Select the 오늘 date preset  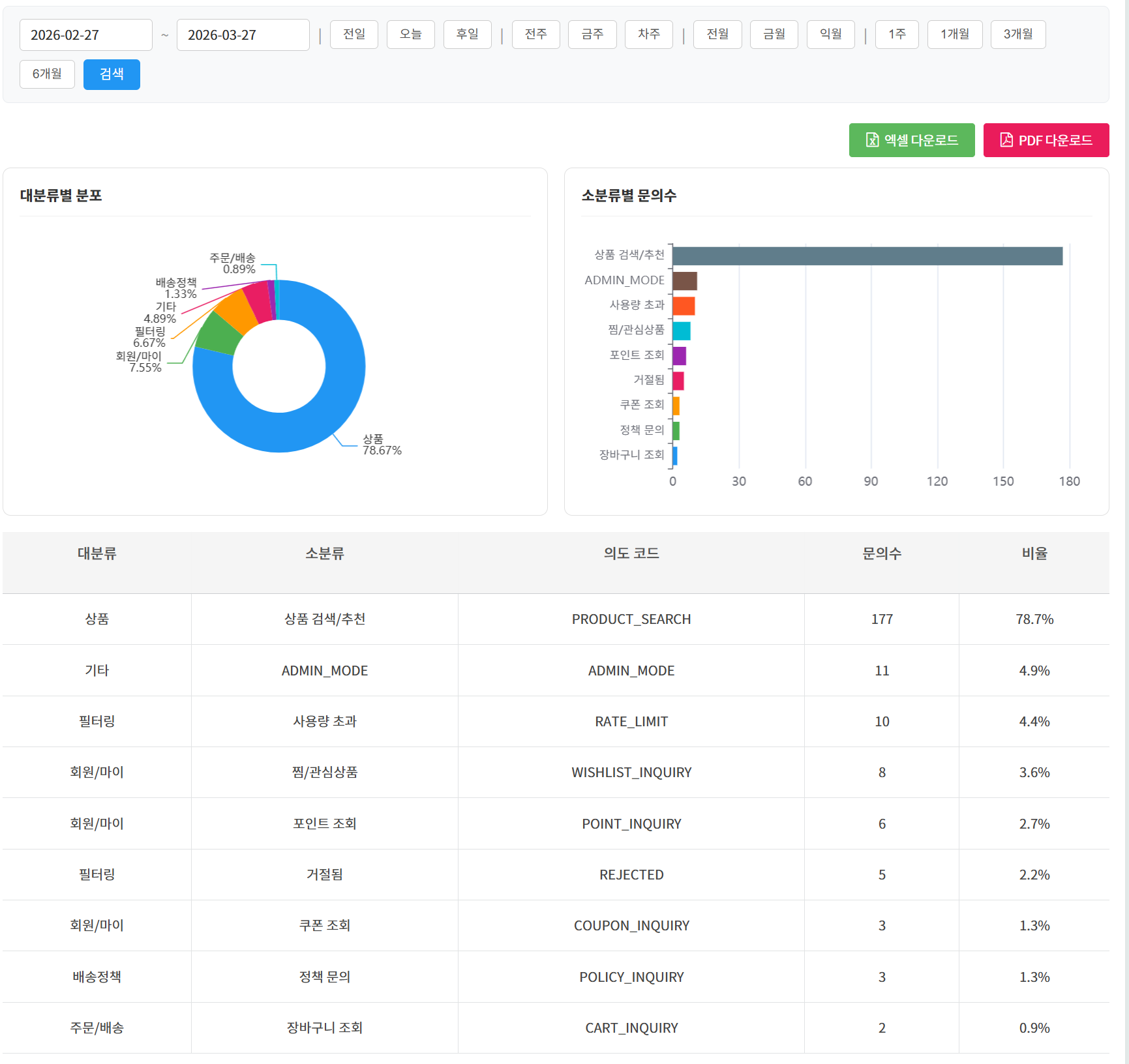coord(410,35)
